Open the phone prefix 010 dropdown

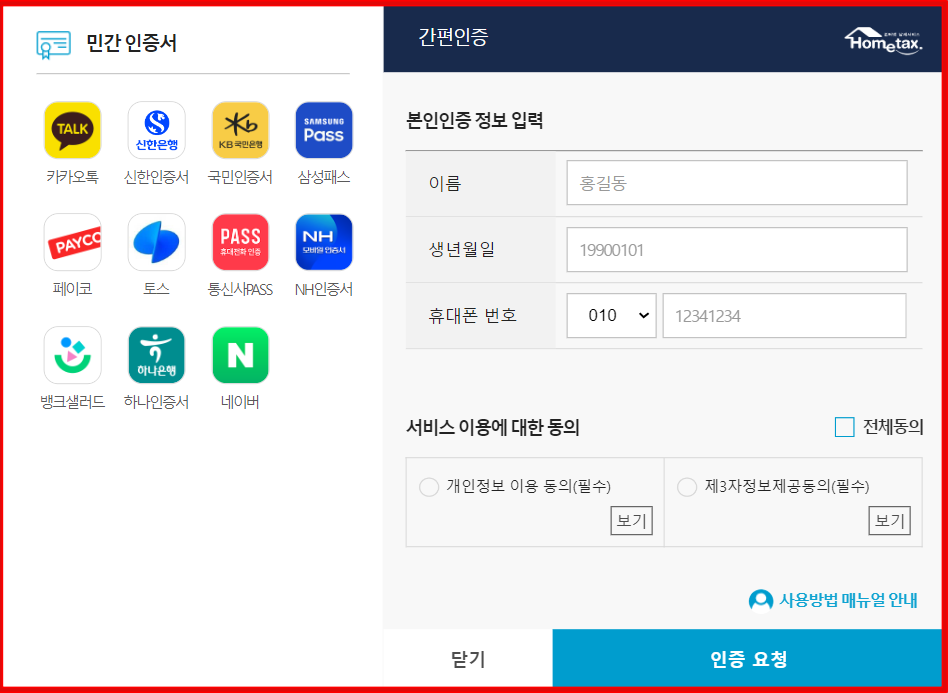pos(611,315)
